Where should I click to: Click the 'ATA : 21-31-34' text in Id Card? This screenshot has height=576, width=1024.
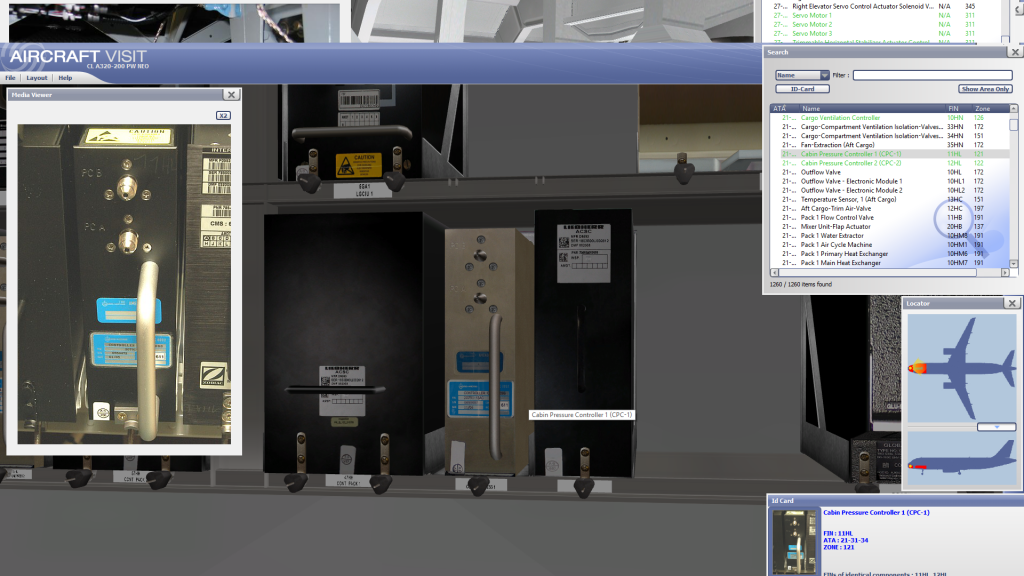coord(846,541)
